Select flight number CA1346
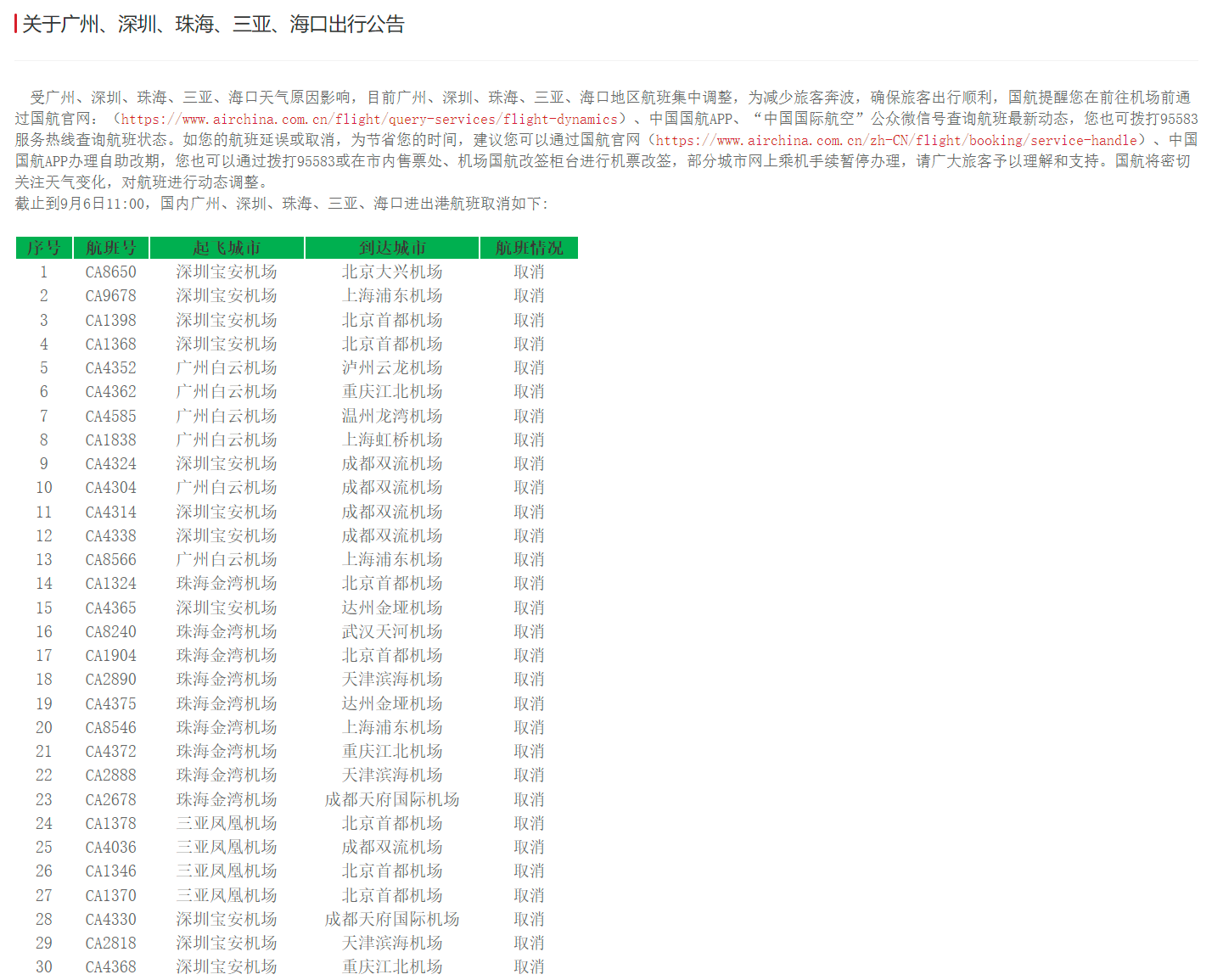Viewport: 1223px width, 980px height. (111, 871)
